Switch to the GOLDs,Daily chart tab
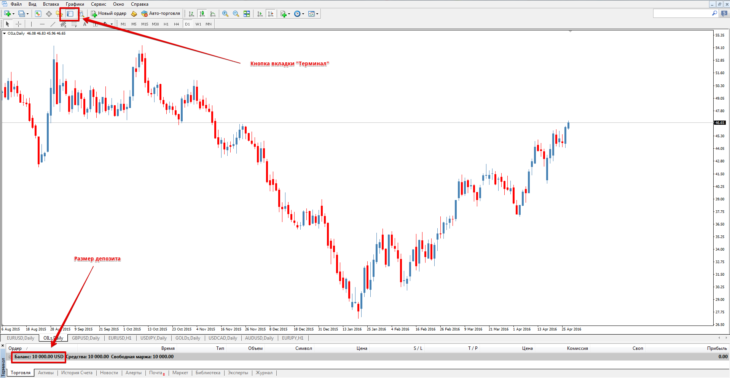The image size is (730, 378). click(188, 338)
